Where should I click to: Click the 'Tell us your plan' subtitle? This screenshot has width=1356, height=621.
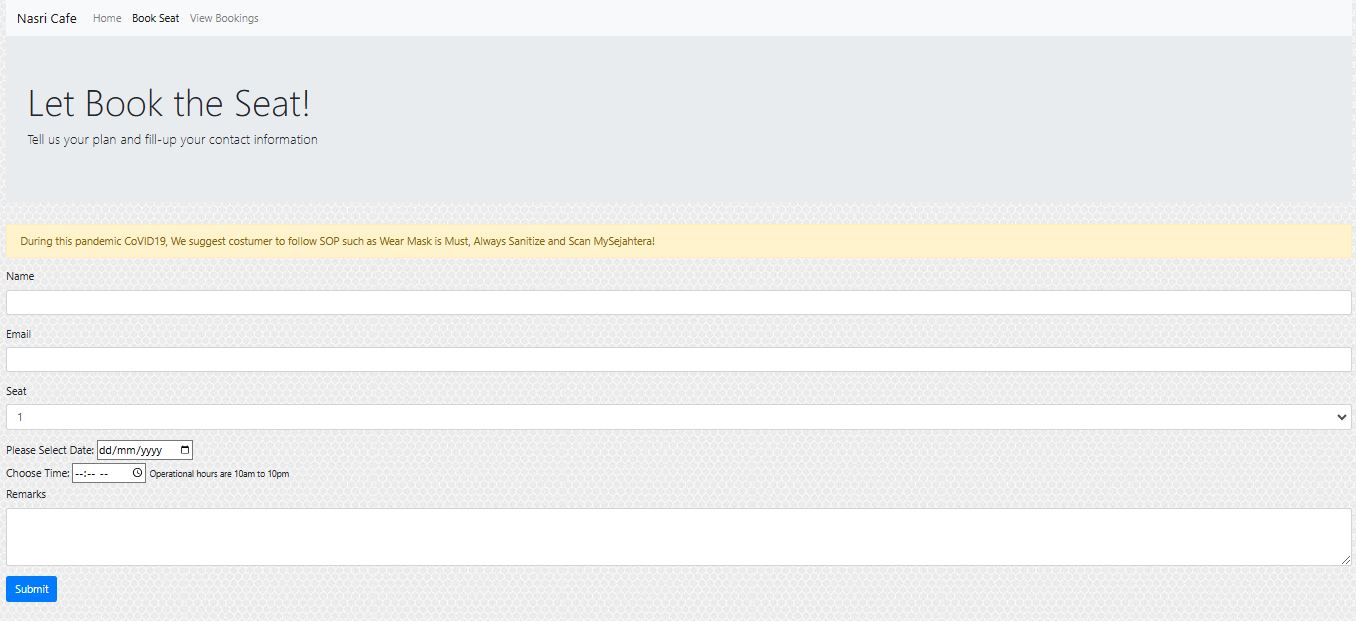pos(172,140)
